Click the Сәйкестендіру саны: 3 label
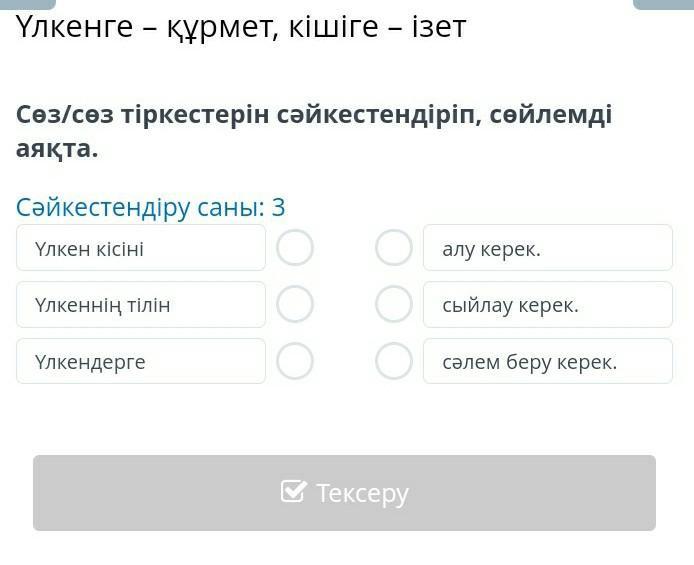 pyautogui.click(x=151, y=207)
